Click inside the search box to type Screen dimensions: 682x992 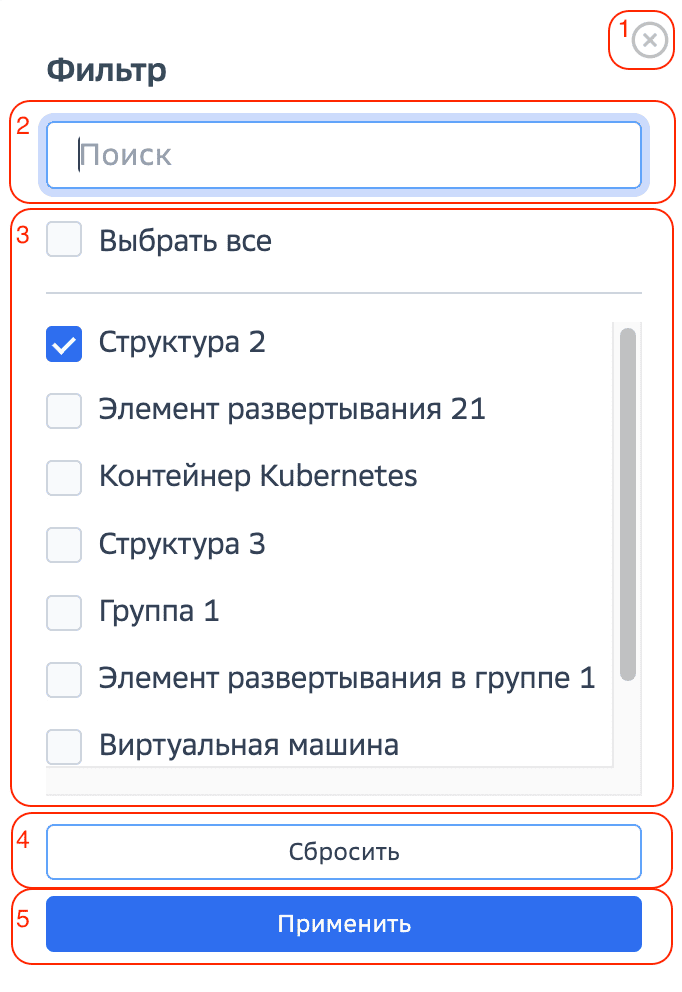[343, 155]
